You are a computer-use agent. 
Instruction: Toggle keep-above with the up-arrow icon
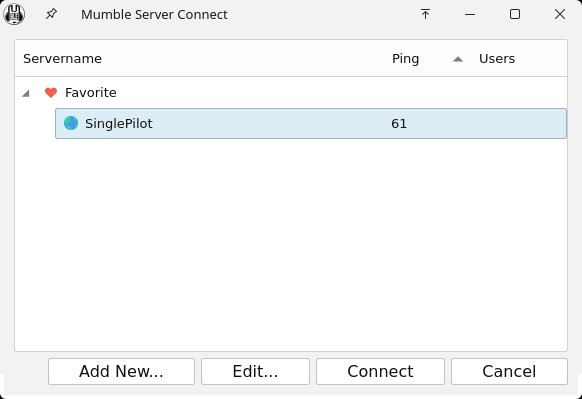click(425, 14)
